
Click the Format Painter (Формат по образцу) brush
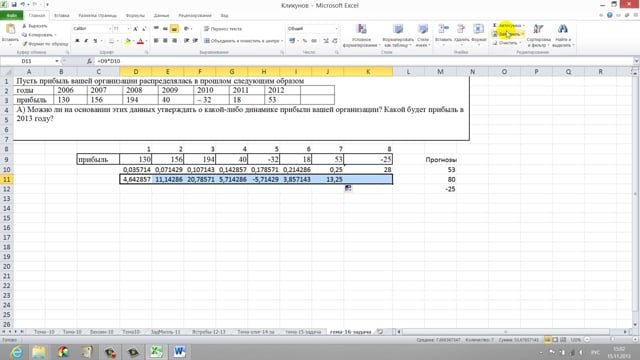45,44
